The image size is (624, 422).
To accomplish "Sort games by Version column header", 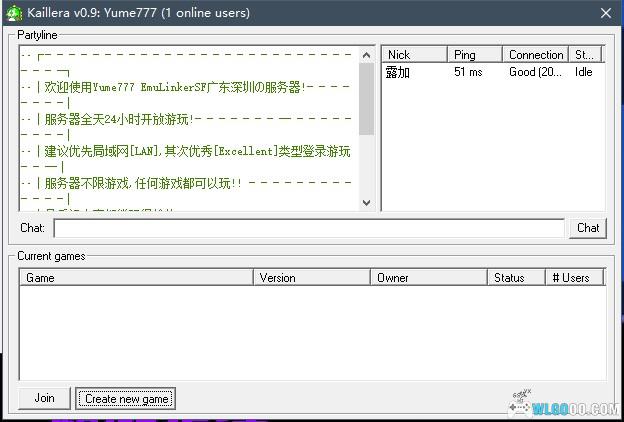I will [x=312, y=277].
